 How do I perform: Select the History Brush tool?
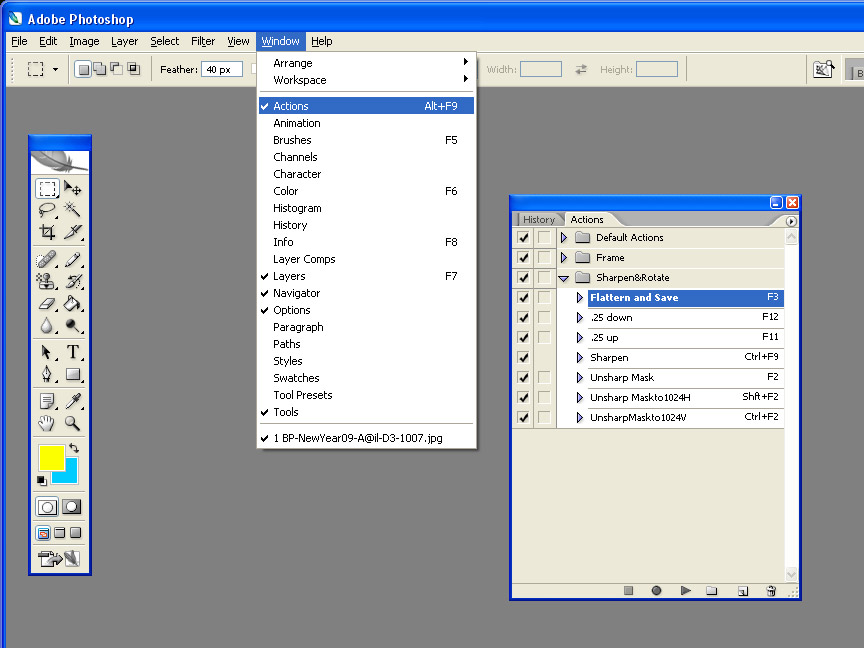[73, 281]
